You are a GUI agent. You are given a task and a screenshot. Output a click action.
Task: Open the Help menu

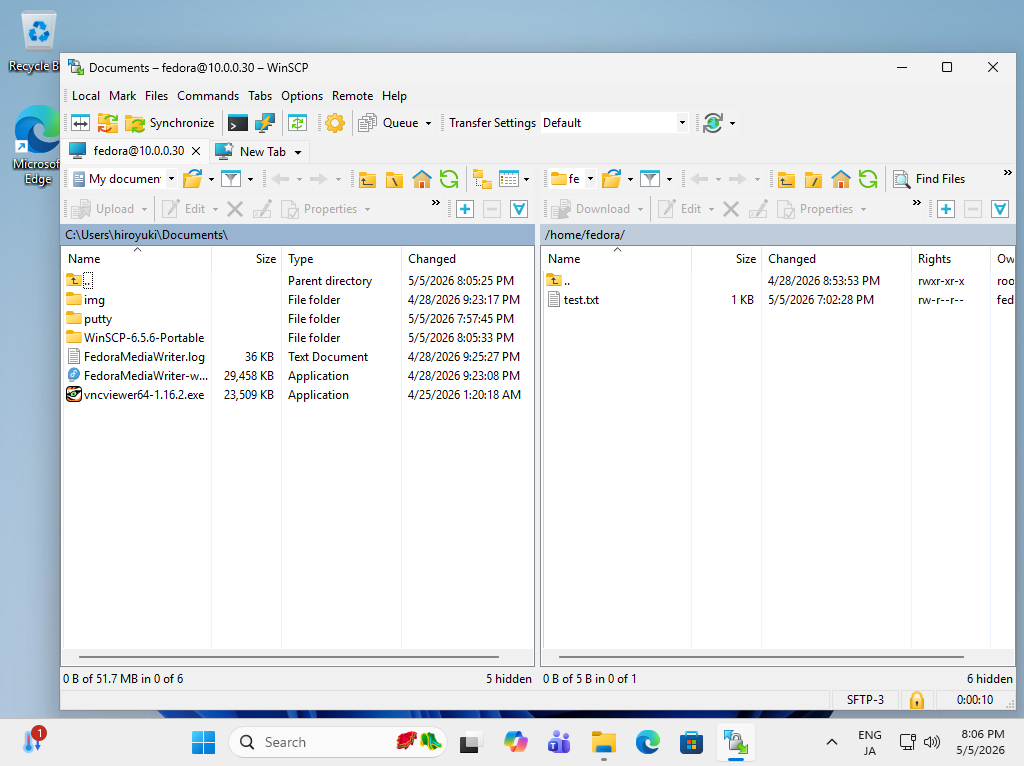tap(394, 96)
